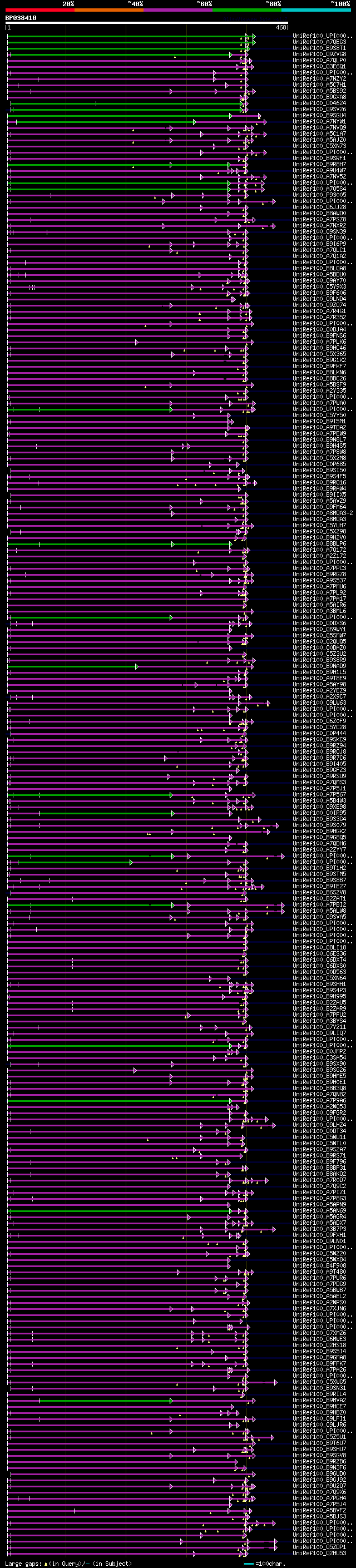Click hit label UniRef100_Q3E6Q1

coord(319,67)
